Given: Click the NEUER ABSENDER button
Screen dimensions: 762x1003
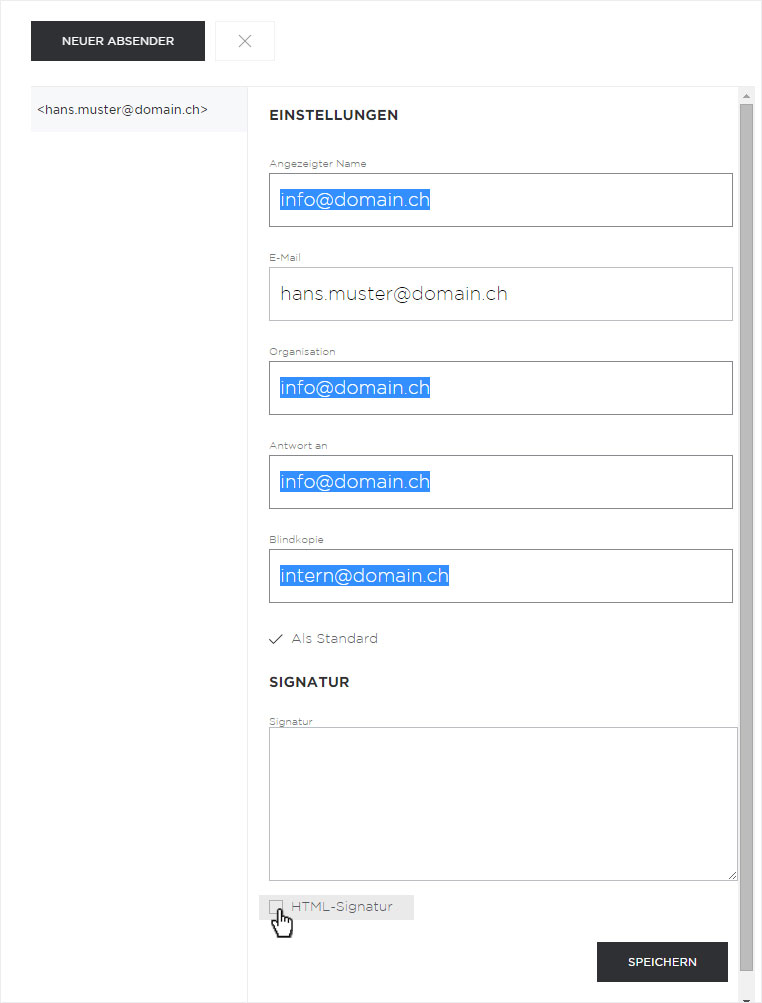Looking at the screenshot, I should [x=118, y=41].
